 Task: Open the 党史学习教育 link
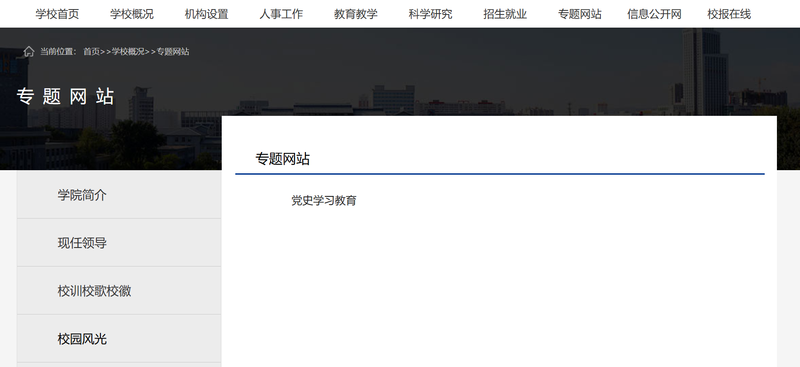pos(323,201)
